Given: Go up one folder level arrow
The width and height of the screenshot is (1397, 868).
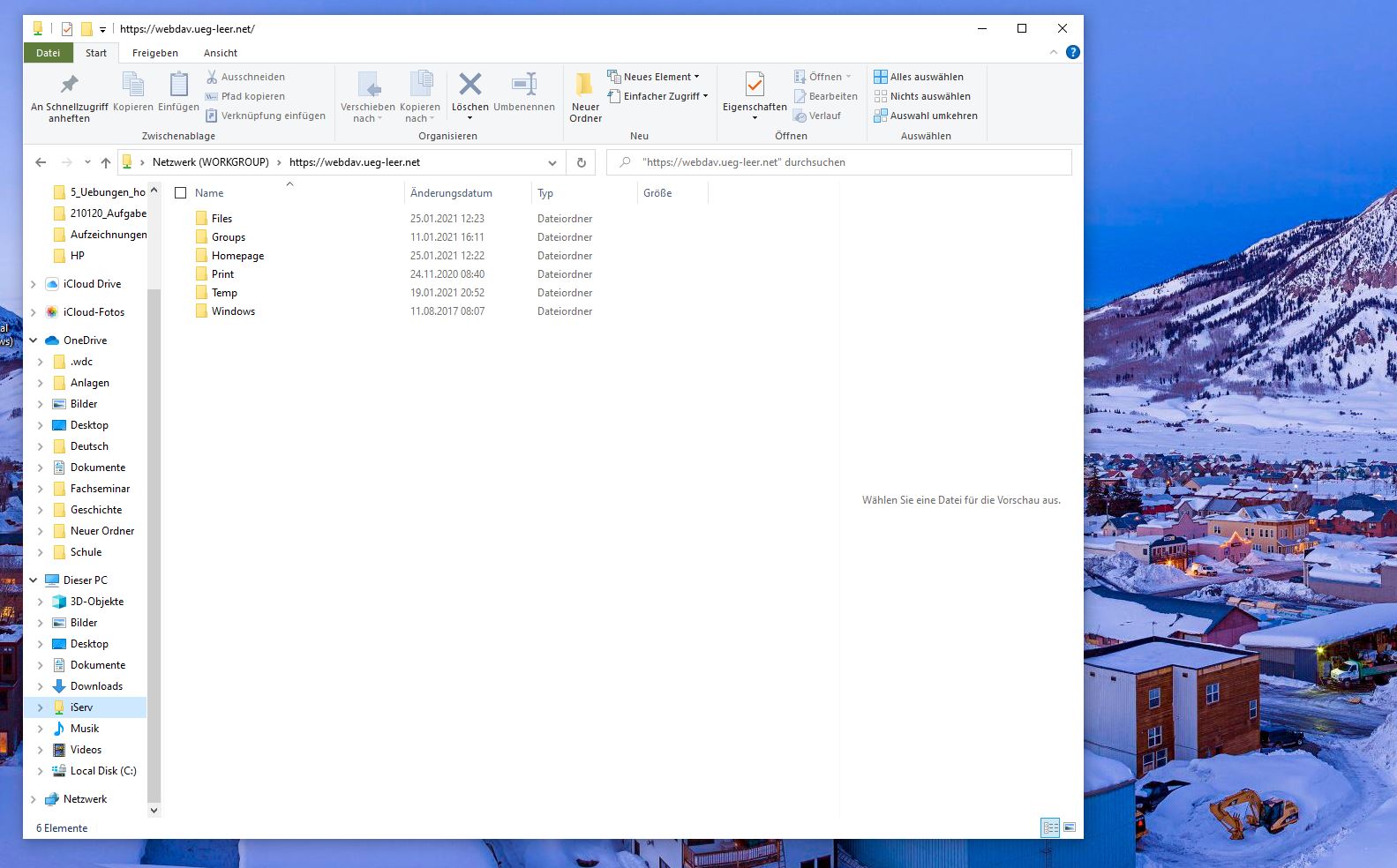Looking at the screenshot, I should pyautogui.click(x=106, y=162).
